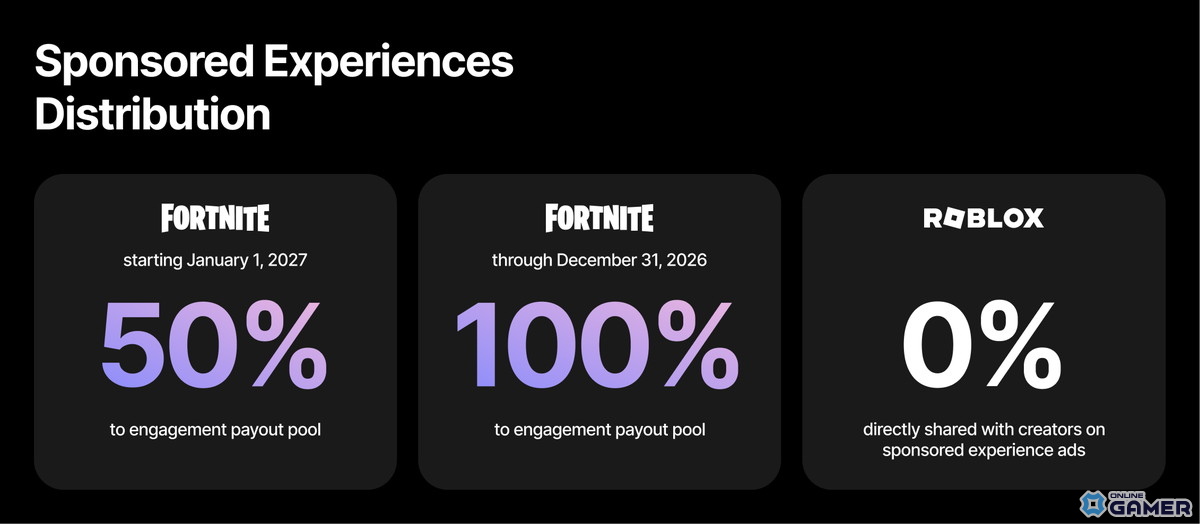
Task: Select the "Sponsored Experiences" heading line
Action: [274, 62]
